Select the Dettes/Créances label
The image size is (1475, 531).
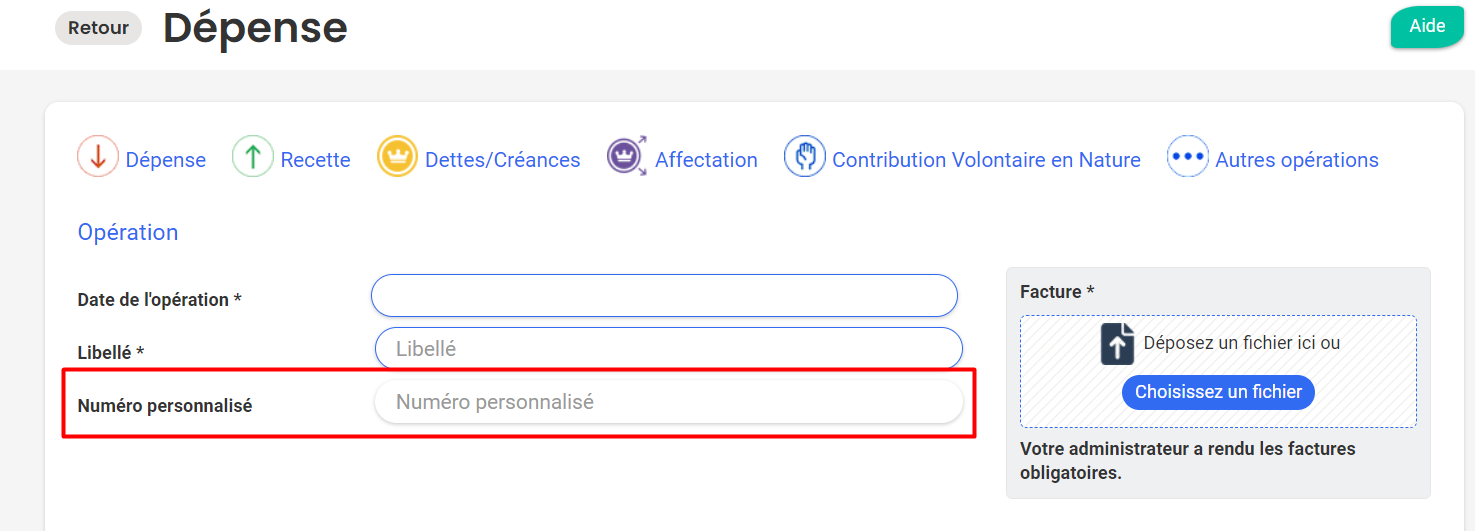pos(502,160)
